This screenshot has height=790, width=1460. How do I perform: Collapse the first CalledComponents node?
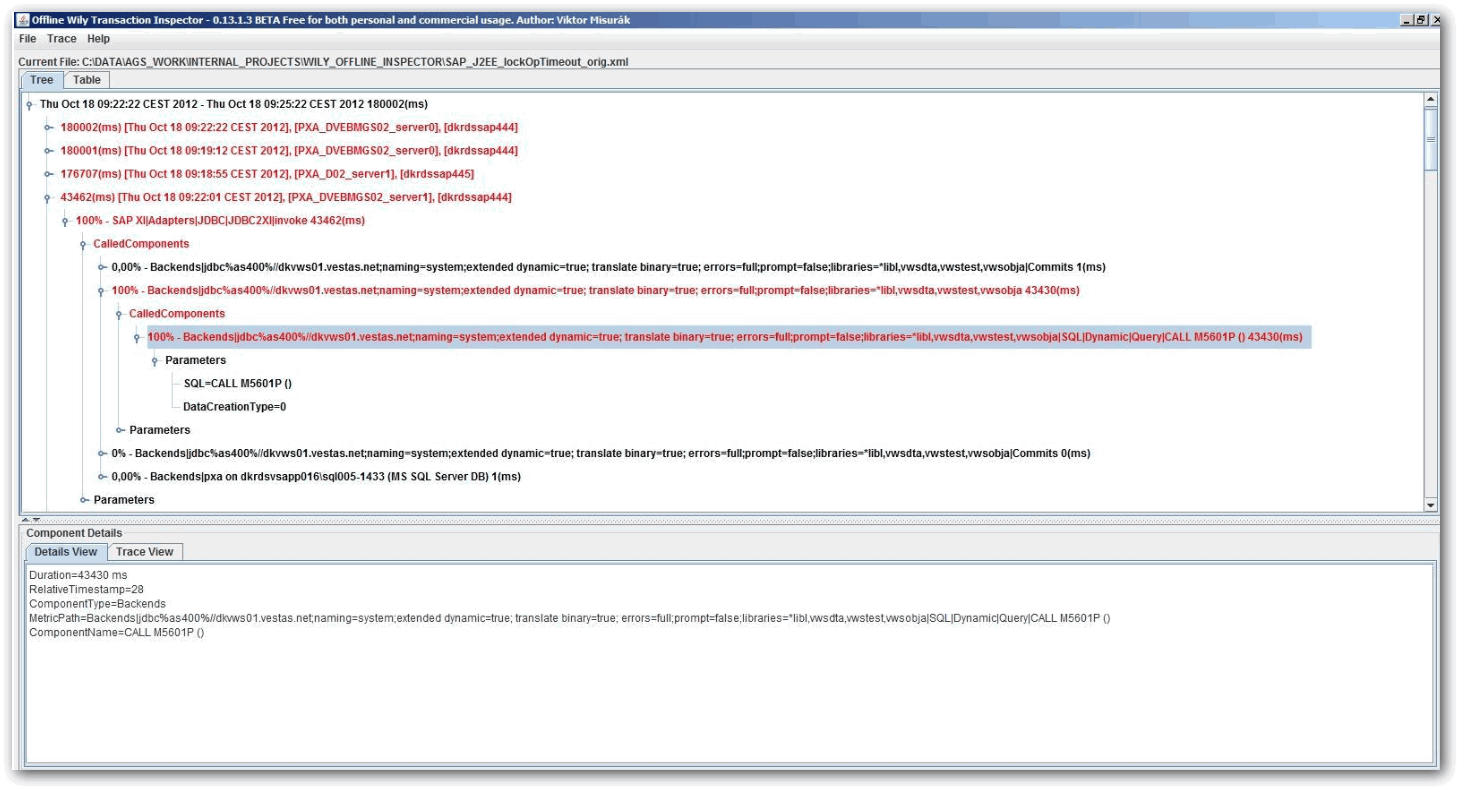pyautogui.click(x=84, y=244)
